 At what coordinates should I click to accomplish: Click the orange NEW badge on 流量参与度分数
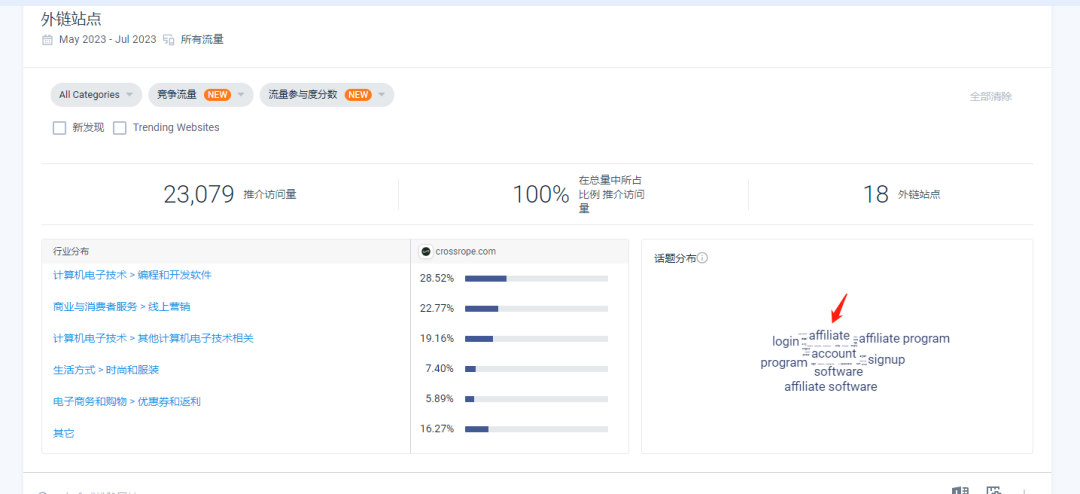click(358, 95)
